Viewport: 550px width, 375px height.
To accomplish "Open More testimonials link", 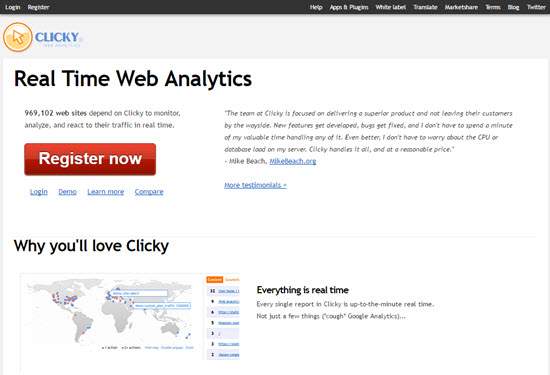I will click(x=255, y=185).
